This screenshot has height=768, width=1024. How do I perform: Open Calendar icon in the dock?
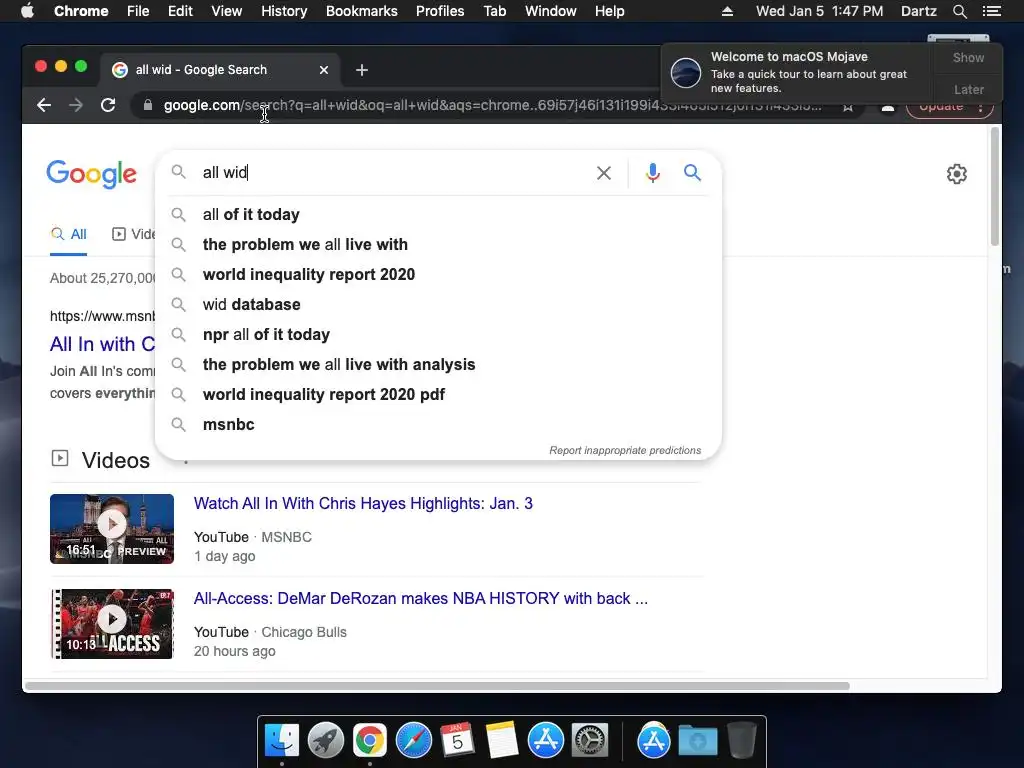click(x=457, y=741)
